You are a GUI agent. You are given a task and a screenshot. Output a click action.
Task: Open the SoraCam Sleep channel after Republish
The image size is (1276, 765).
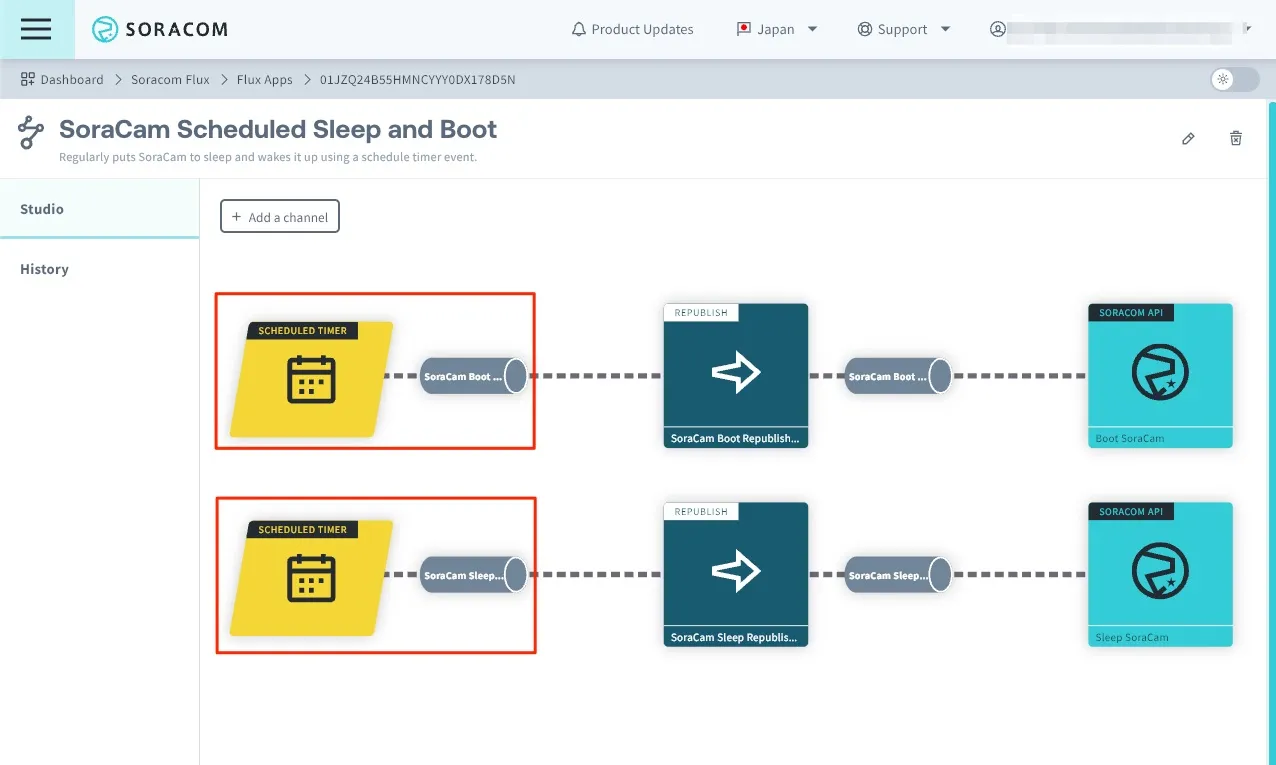pyautogui.click(x=898, y=575)
